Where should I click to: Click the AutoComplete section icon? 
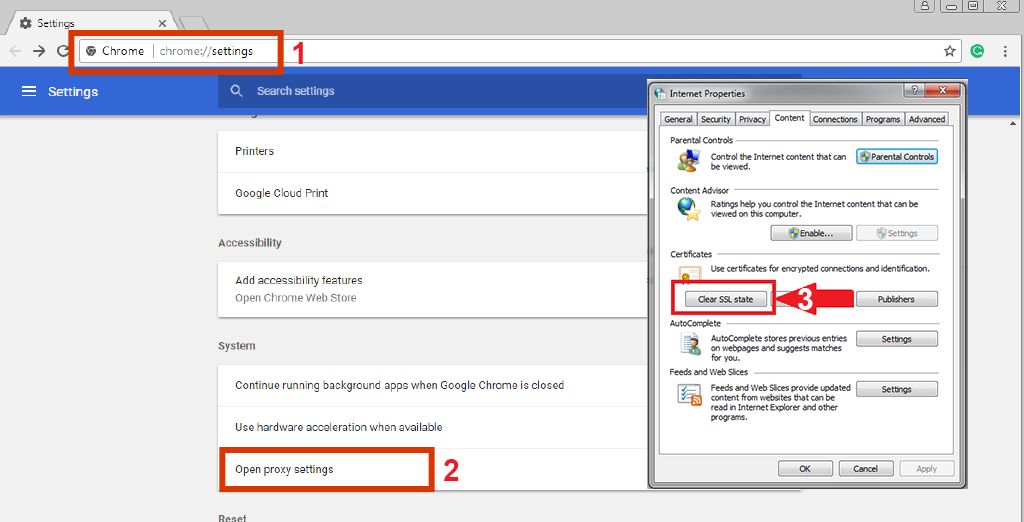point(690,344)
